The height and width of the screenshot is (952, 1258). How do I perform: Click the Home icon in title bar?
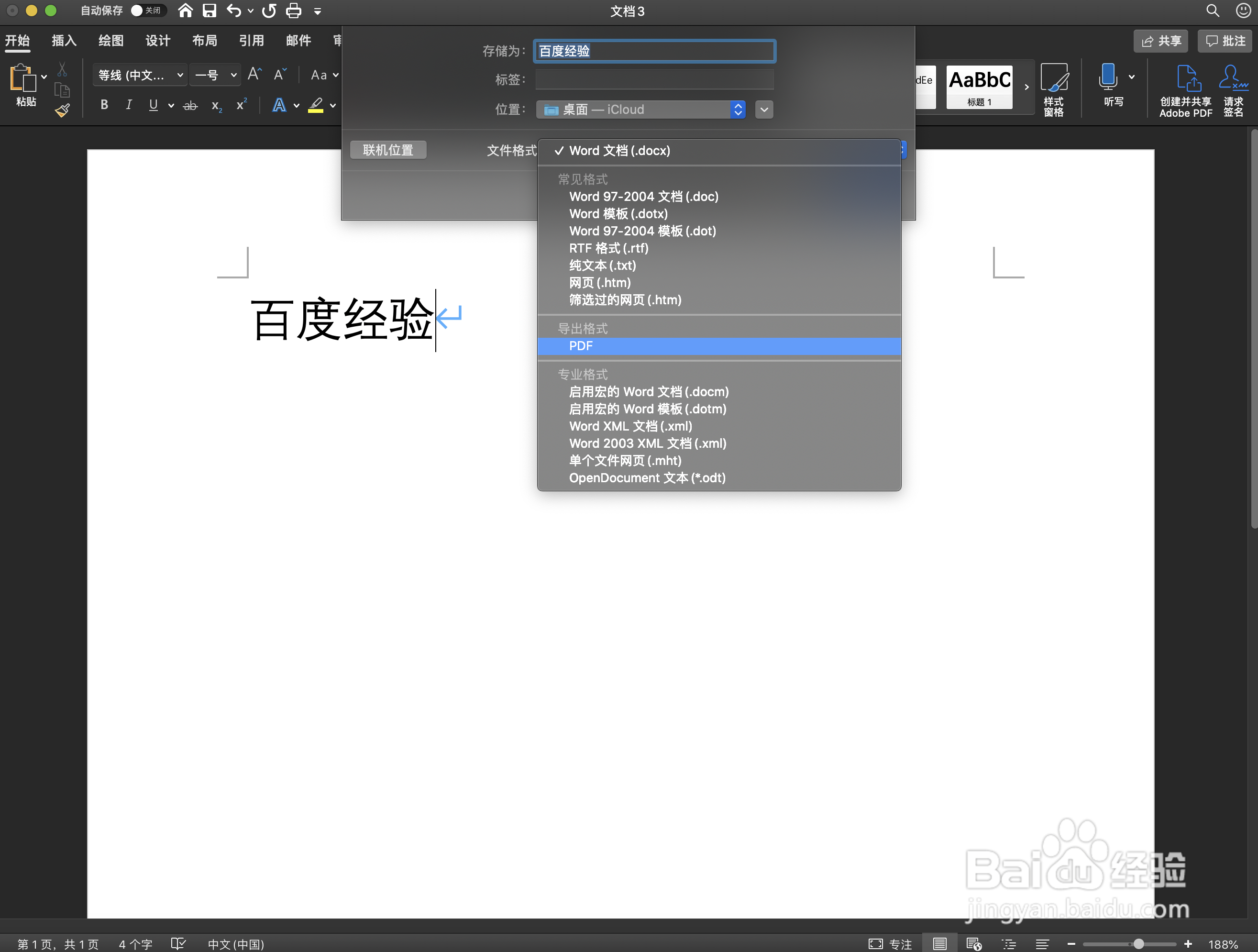pos(186,11)
